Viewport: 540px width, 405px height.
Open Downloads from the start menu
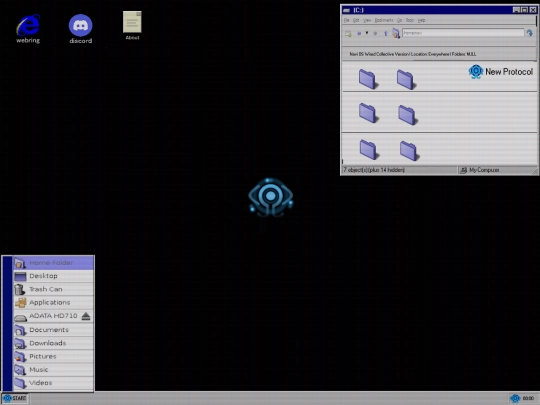(x=53, y=343)
